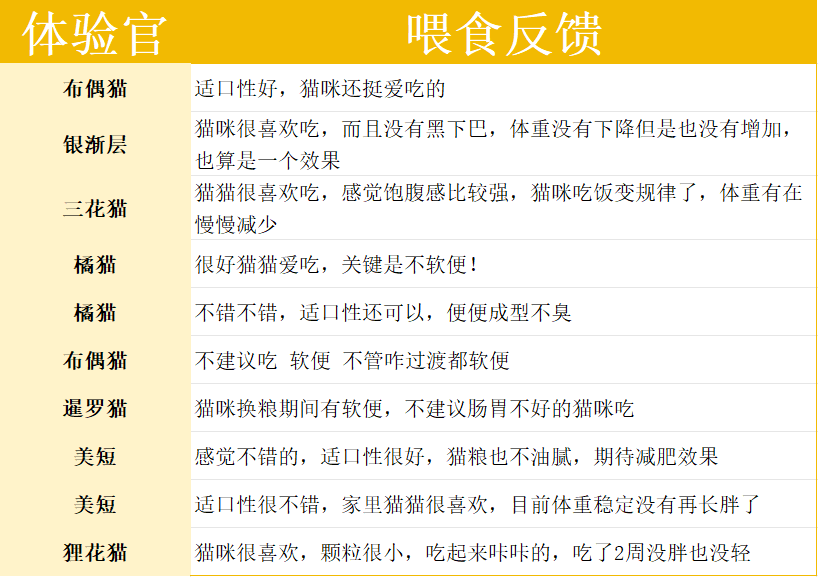818x577 pixels.
Task: Click the 布偶猫 cell in the first row
Action: [x=95, y=88]
